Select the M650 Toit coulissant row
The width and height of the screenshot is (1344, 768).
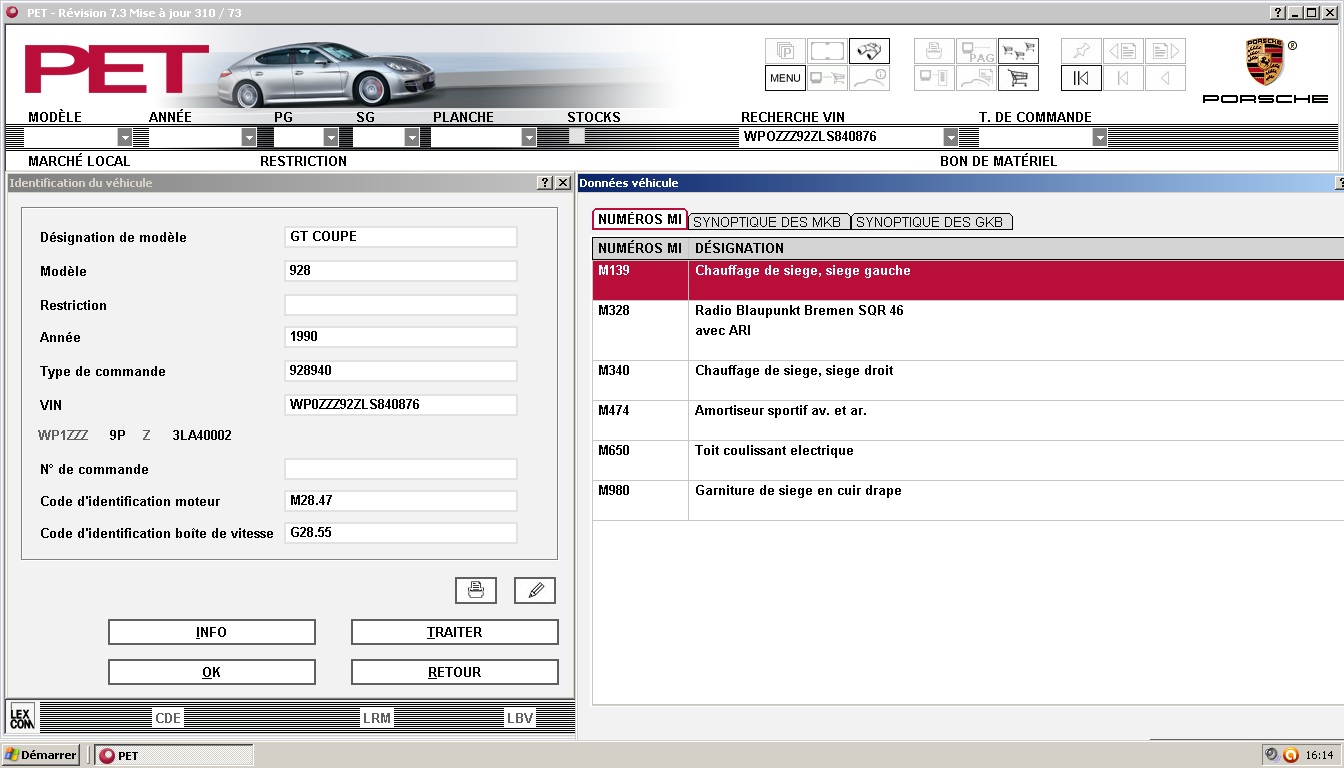click(968, 461)
